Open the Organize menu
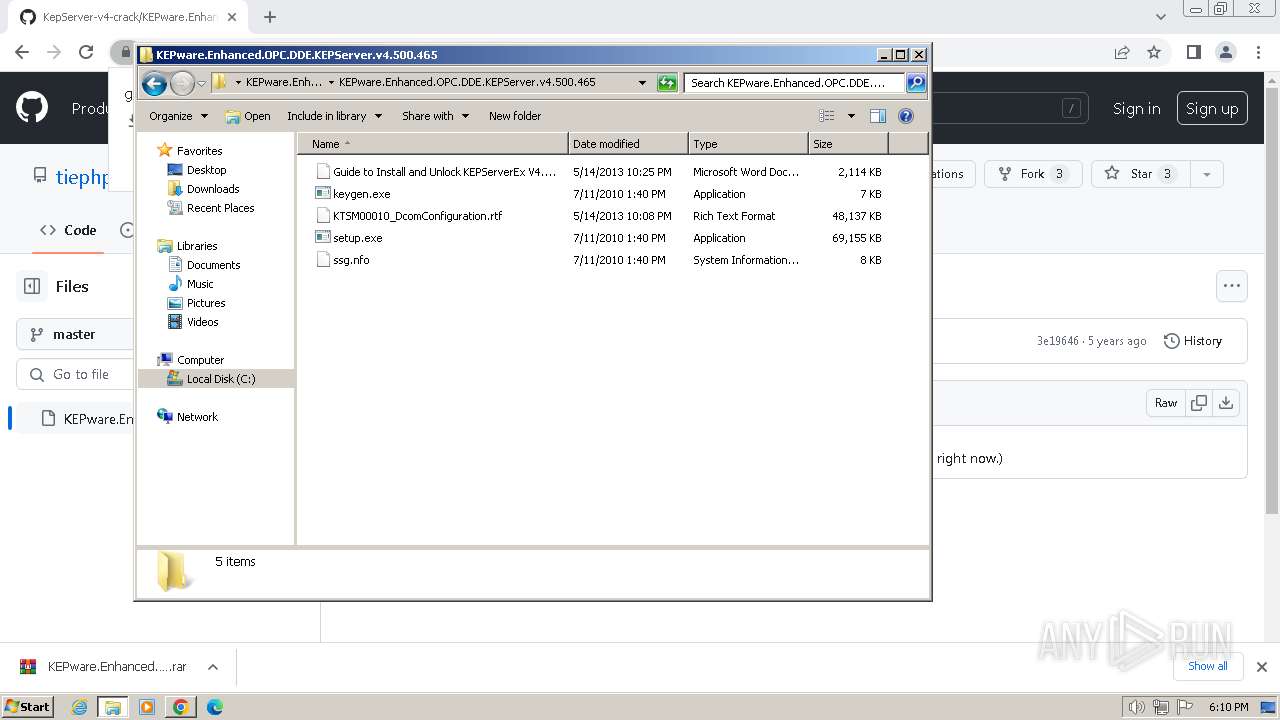 [x=178, y=116]
